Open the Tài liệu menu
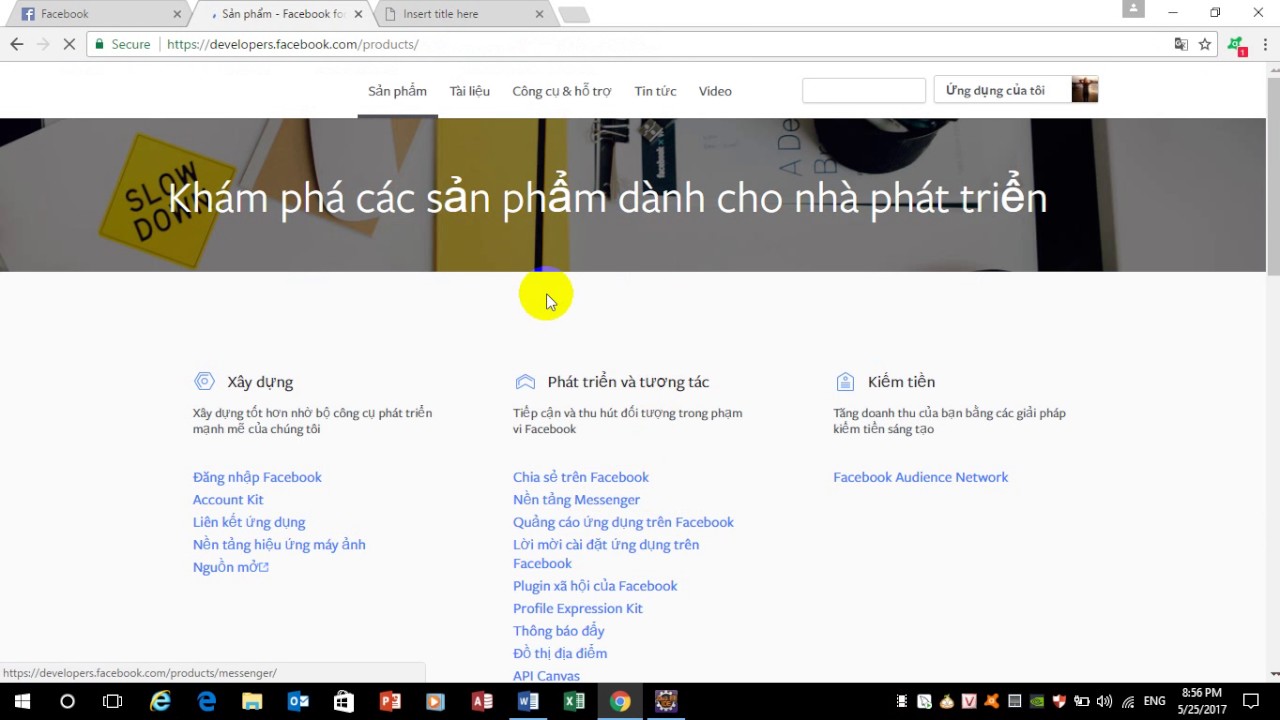Image resolution: width=1280 pixels, height=720 pixels. click(x=469, y=91)
